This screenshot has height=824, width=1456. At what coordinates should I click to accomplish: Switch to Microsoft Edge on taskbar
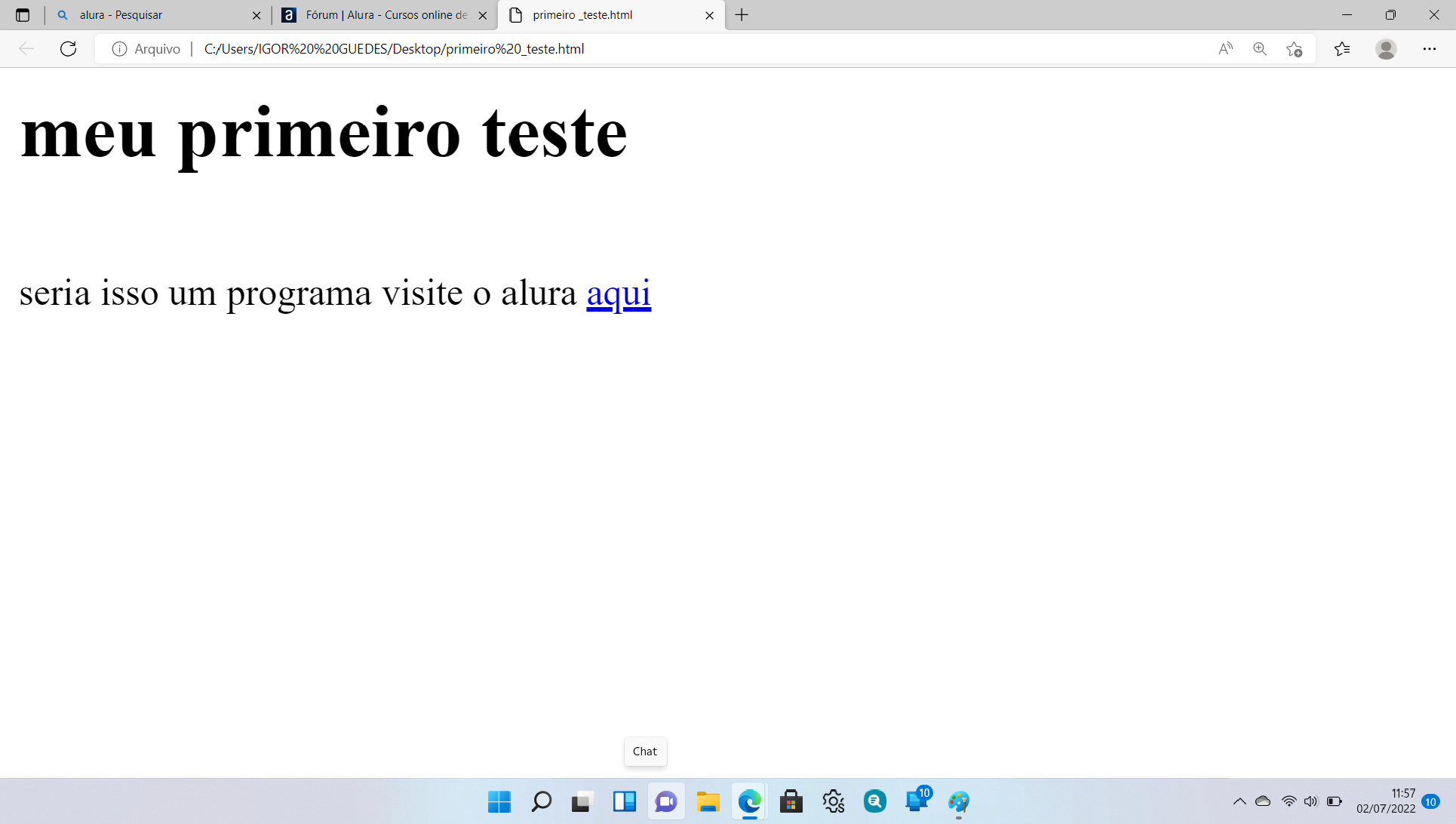point(750,801)
